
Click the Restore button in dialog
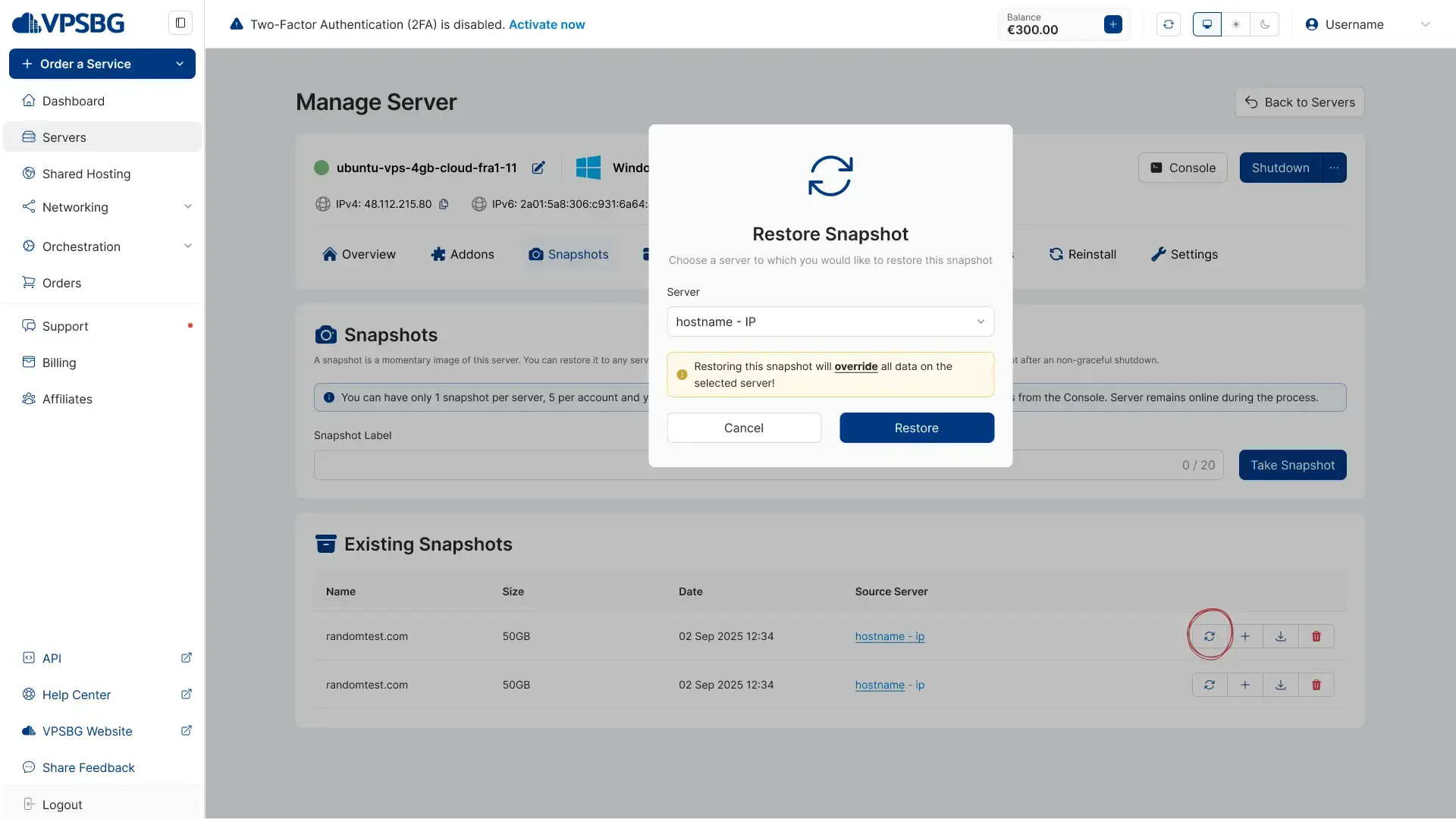click(916, 428)
